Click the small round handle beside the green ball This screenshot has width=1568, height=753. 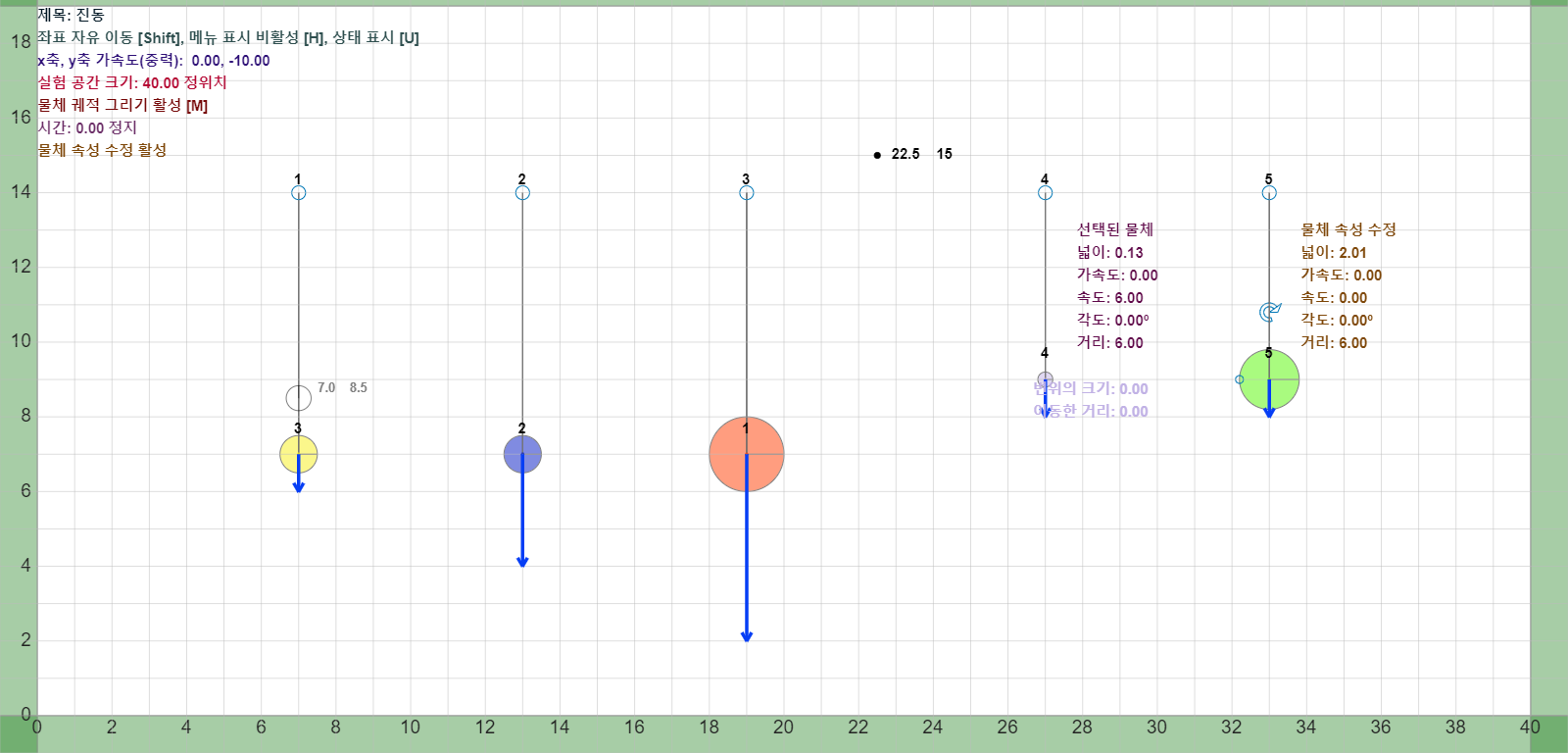pyautogui.click(x=1240, y=379)
